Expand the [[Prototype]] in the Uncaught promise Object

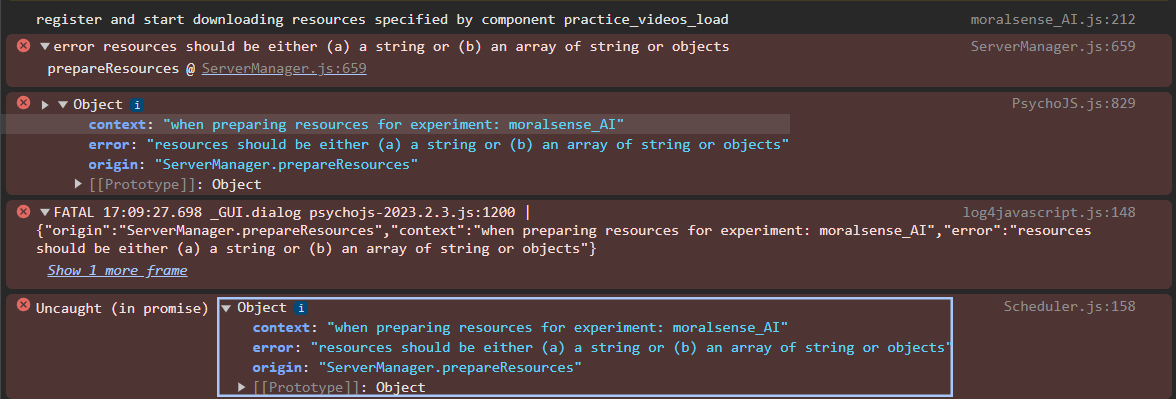(x=242, y=387)
